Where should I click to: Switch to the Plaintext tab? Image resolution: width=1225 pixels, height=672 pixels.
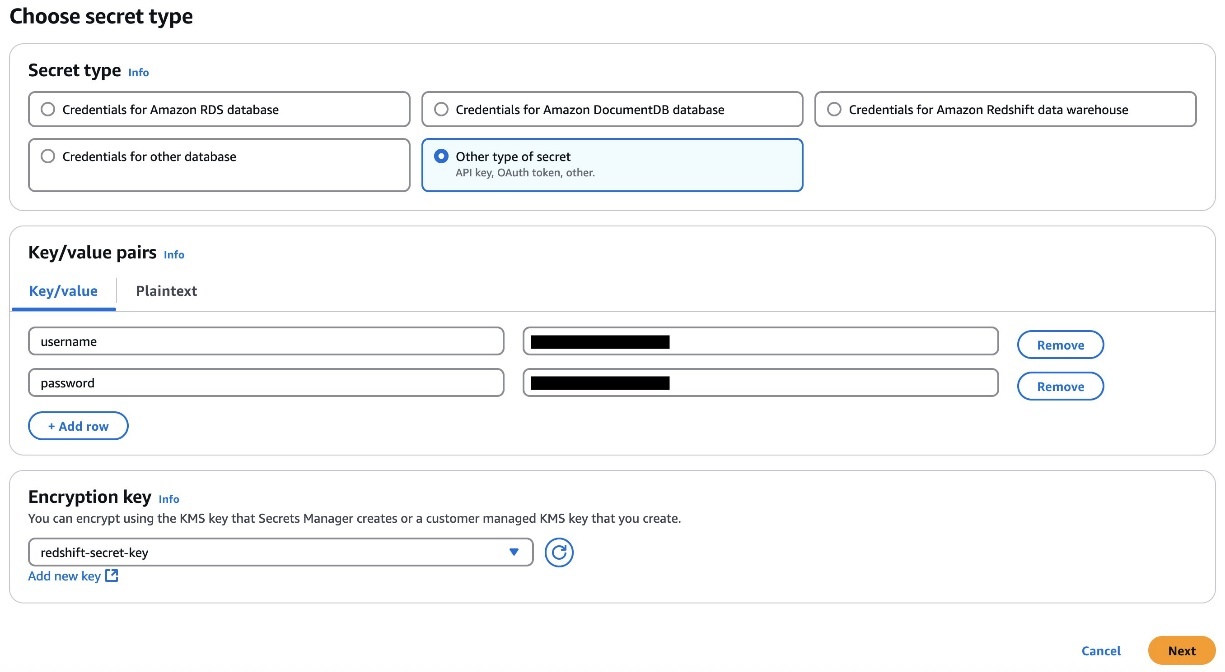166,291
